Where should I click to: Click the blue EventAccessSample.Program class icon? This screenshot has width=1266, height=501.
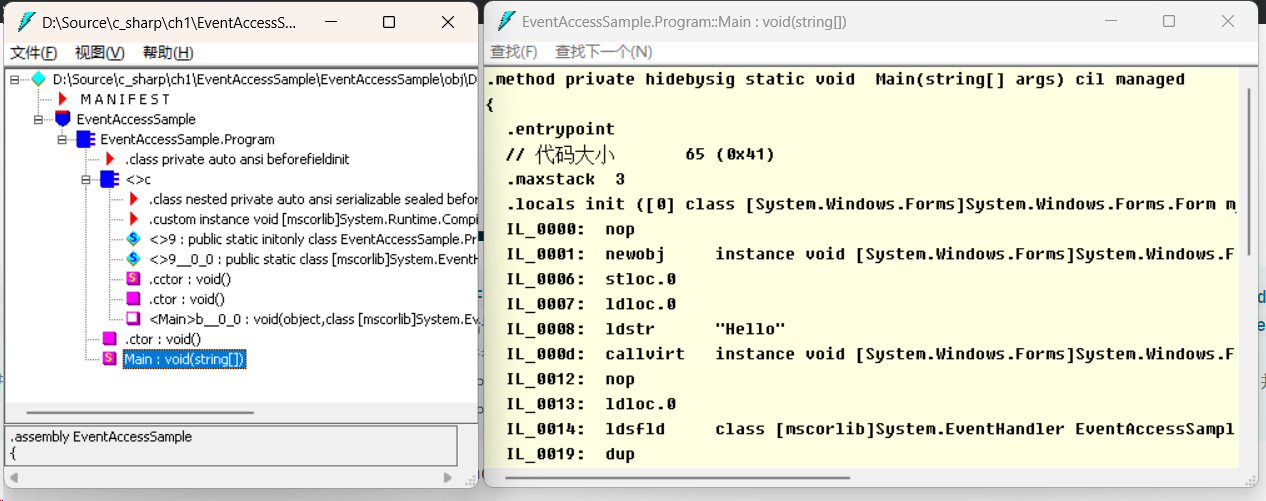click(x=85, y=139)
